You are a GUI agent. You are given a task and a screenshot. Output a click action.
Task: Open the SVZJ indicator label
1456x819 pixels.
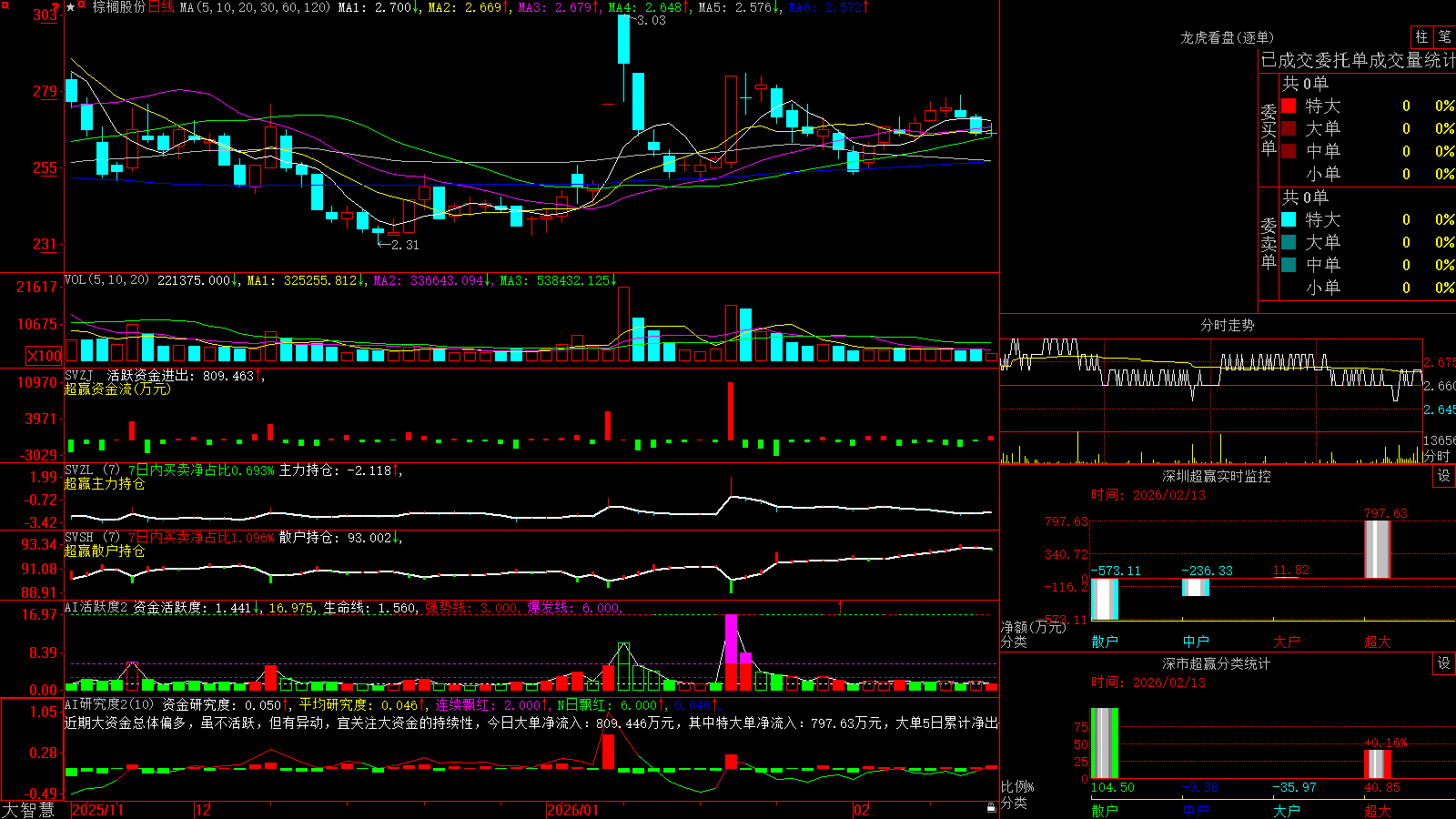point(79,375)
